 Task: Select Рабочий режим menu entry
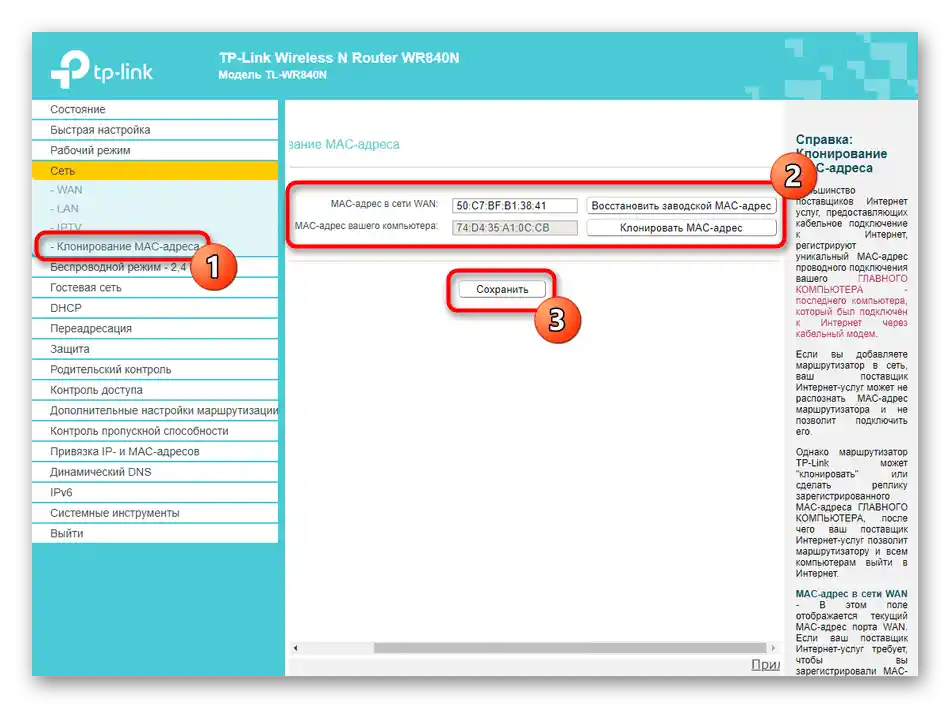click(155, 150)
